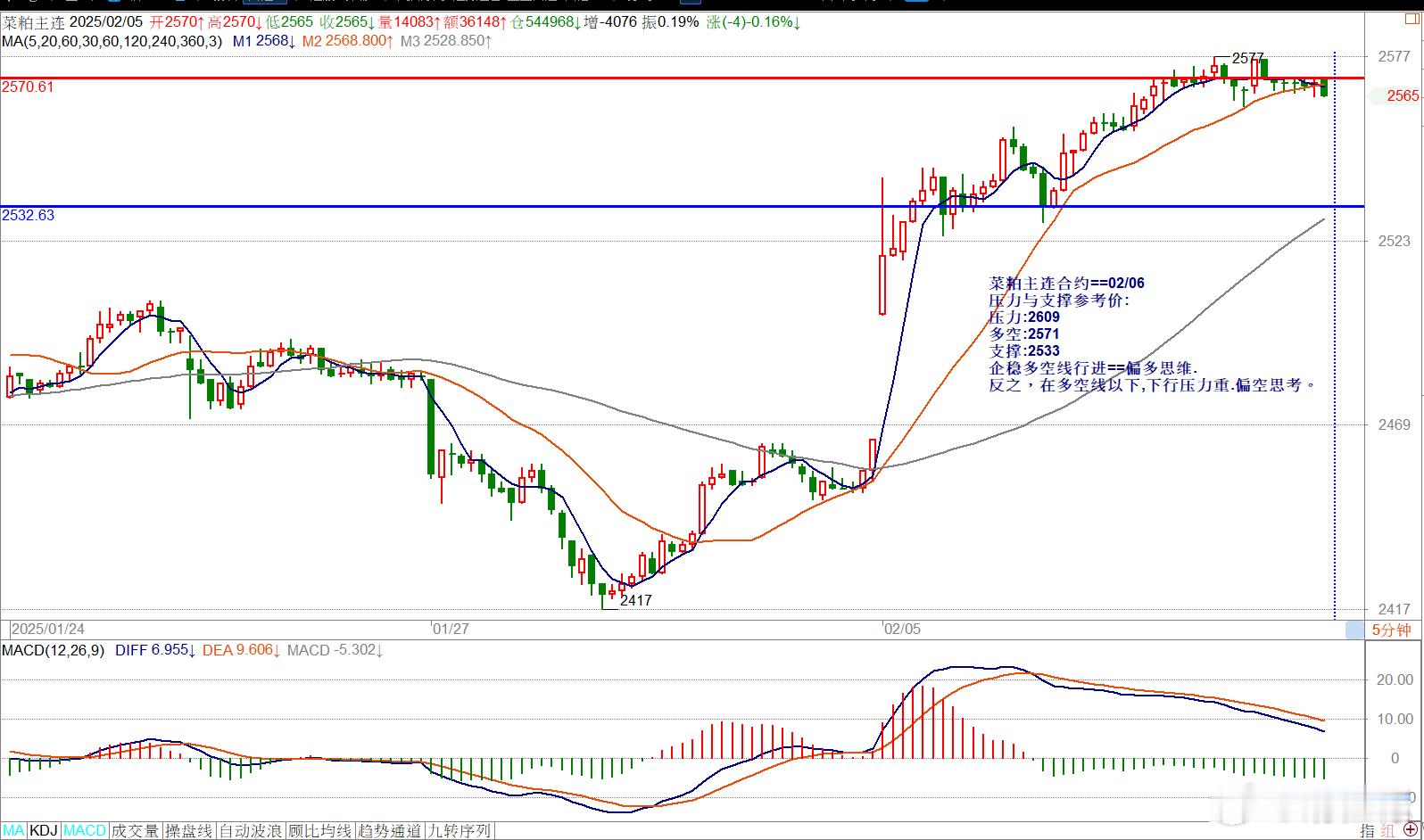Click the 5分钟 period selector
This screenshot has height=840, width=1424.
[x=1391, y=630]
